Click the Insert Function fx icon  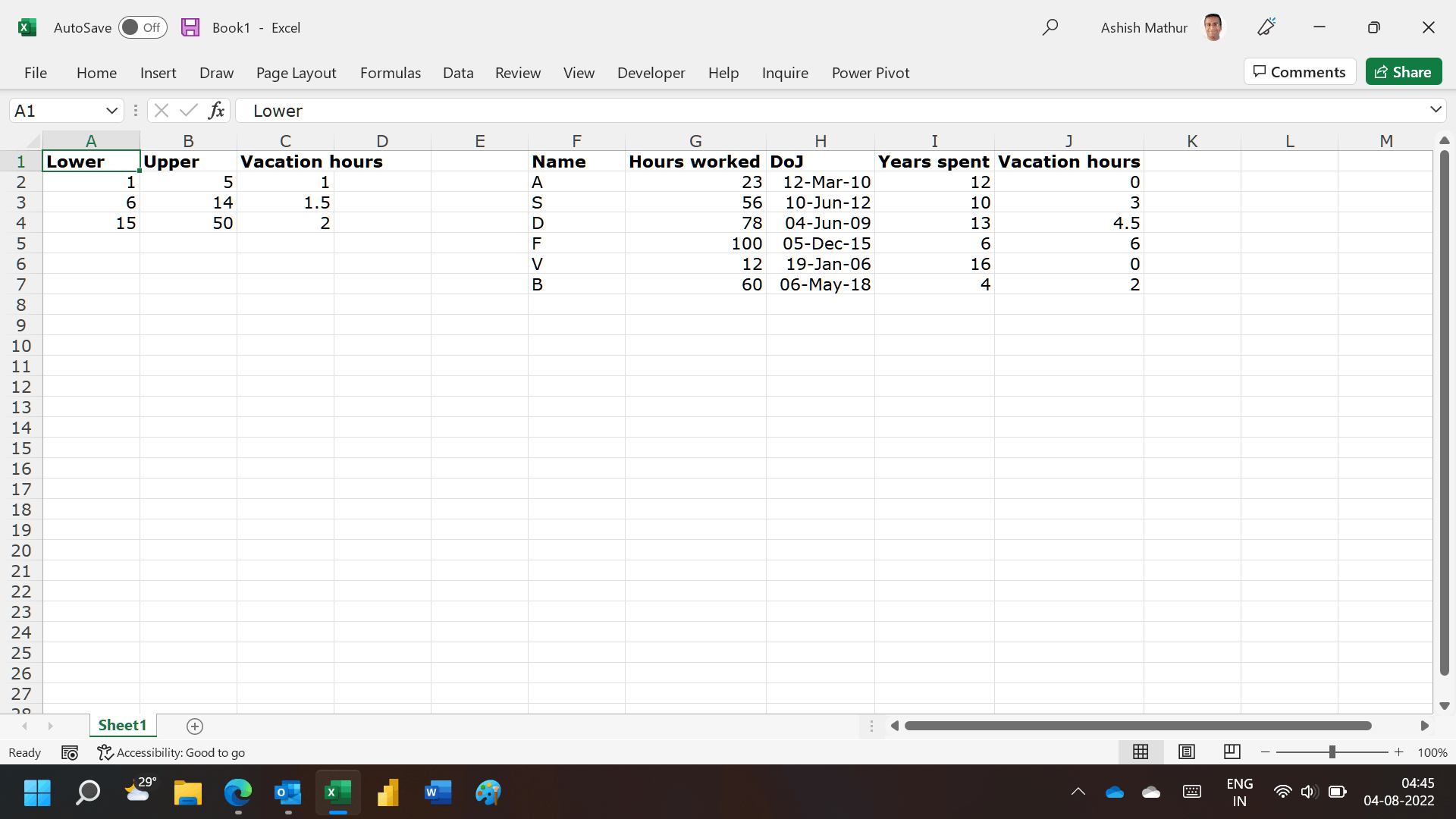click(216, 111)
